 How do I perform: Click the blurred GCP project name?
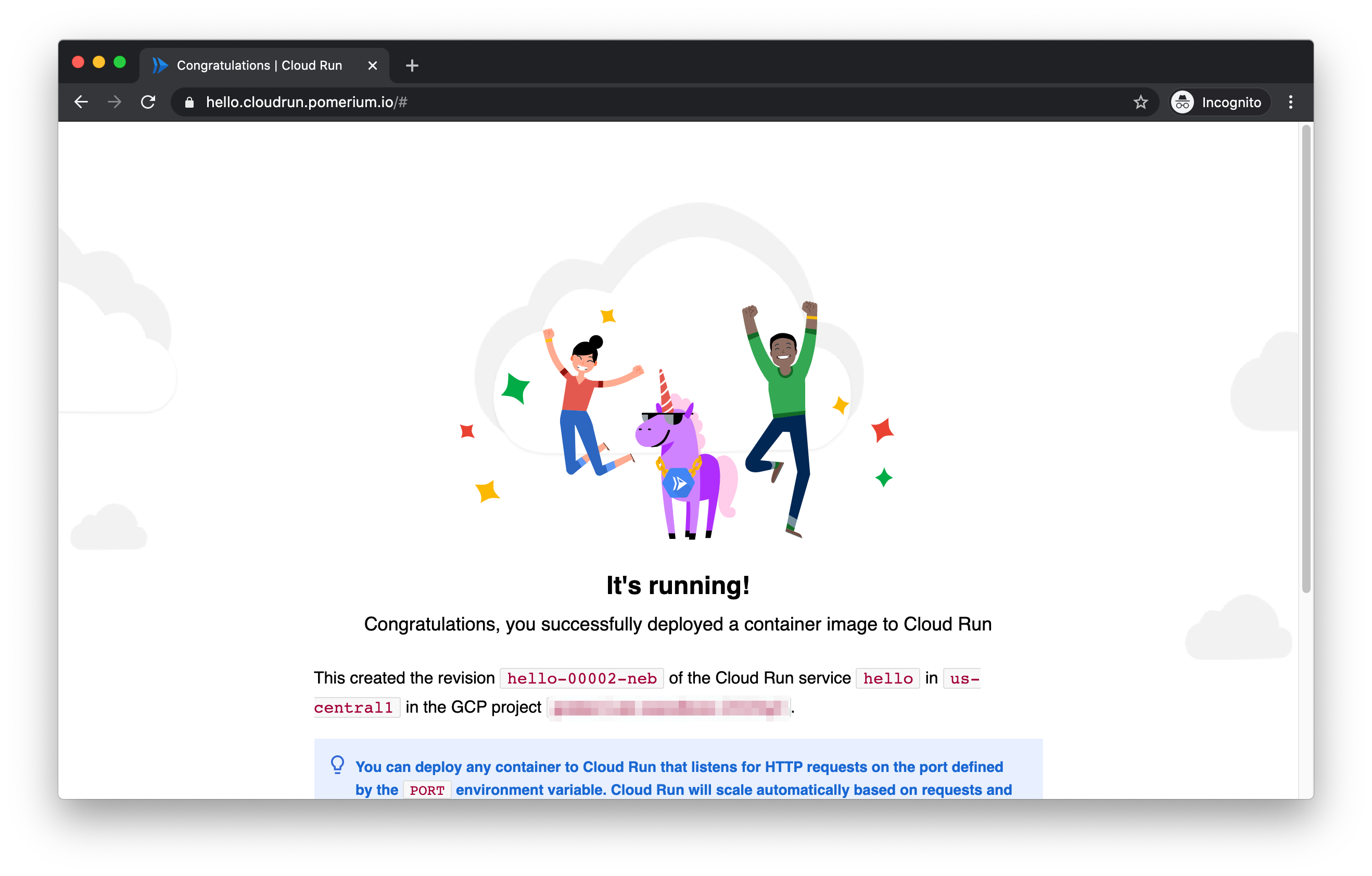tap(669, 707)
